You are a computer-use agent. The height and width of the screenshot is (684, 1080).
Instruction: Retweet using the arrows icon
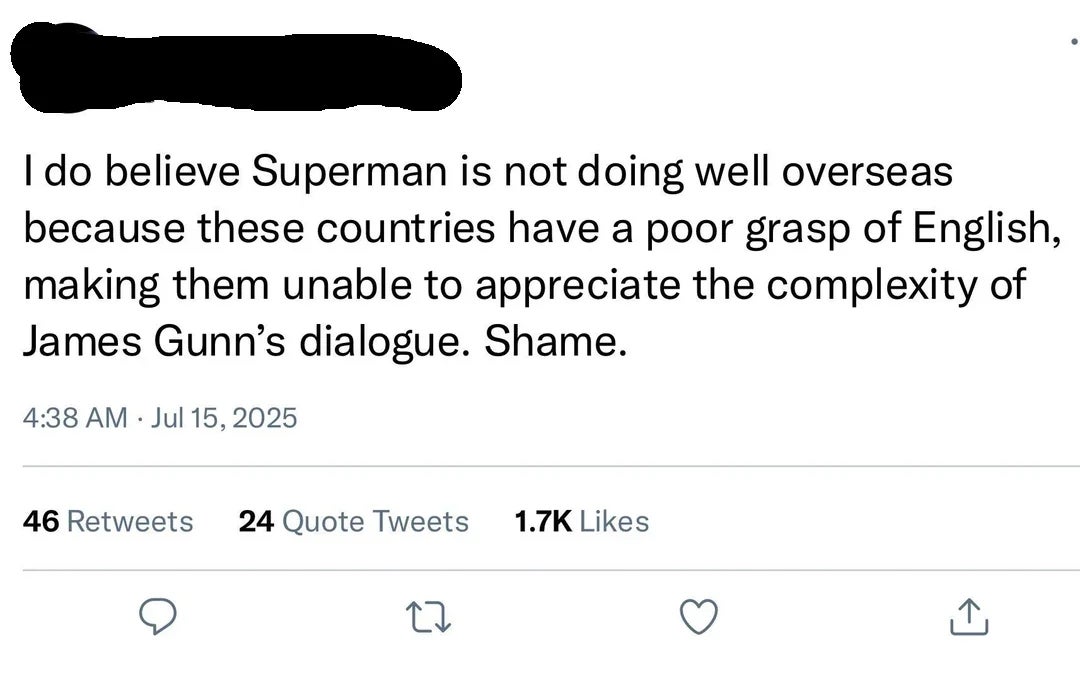point(428,616)
